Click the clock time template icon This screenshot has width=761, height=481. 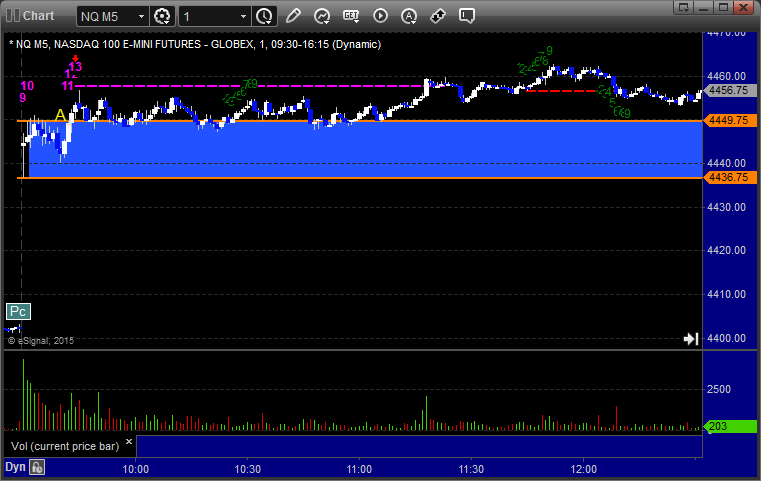pyautogui.click(x=263, y=16)
